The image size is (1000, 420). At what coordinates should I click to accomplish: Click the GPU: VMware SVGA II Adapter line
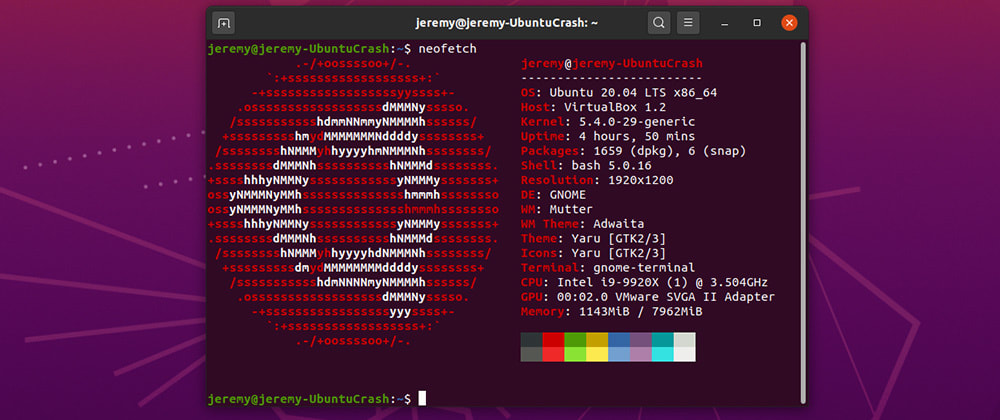pyautogui.click(x=649, y=298)
